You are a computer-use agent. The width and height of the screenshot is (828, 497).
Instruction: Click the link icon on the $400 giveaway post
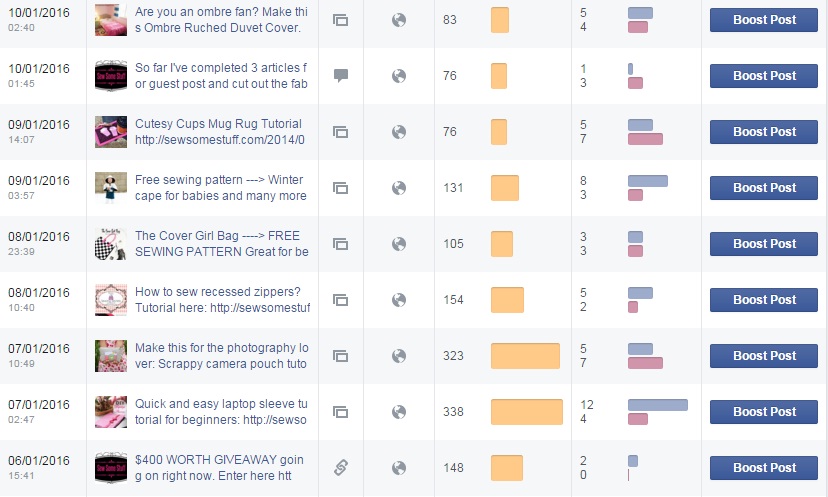[x=340, y=467]
